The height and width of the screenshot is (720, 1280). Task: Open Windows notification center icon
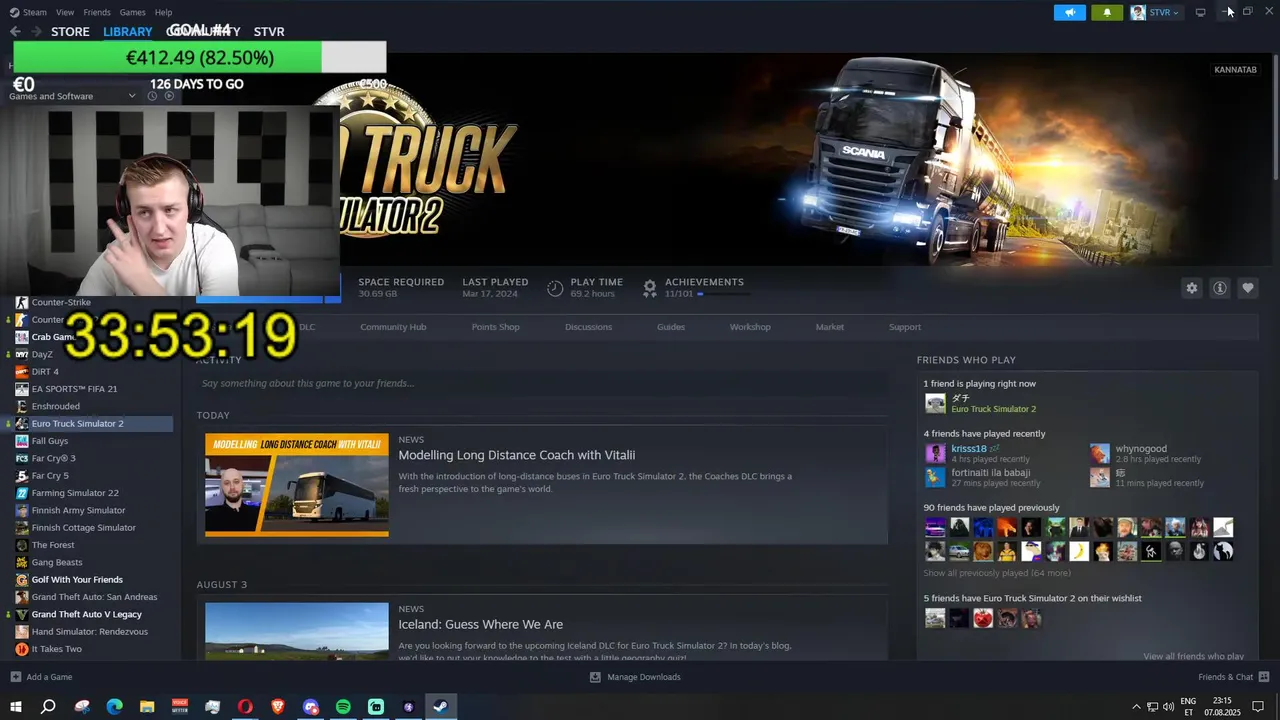1259,707
